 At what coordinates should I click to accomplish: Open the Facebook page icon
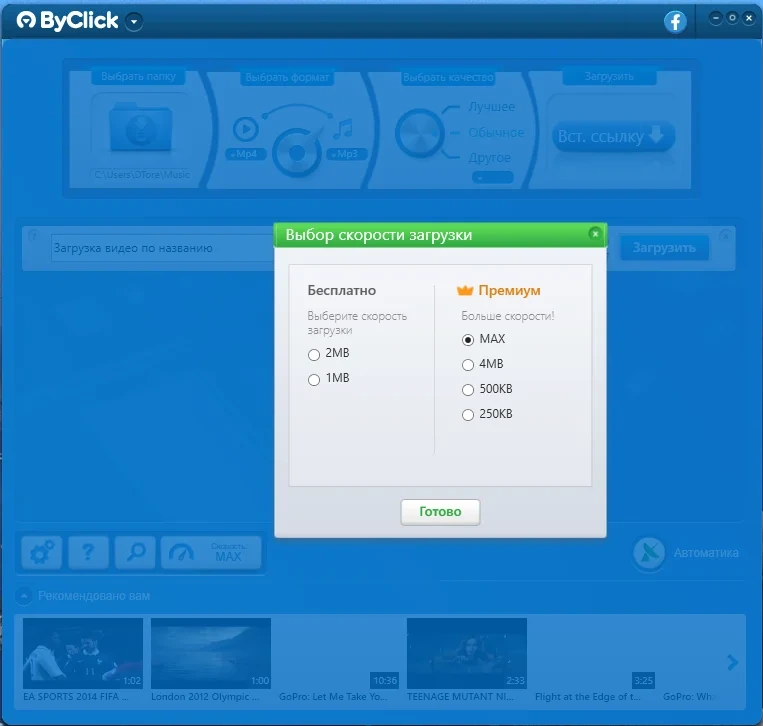(675, 22)
